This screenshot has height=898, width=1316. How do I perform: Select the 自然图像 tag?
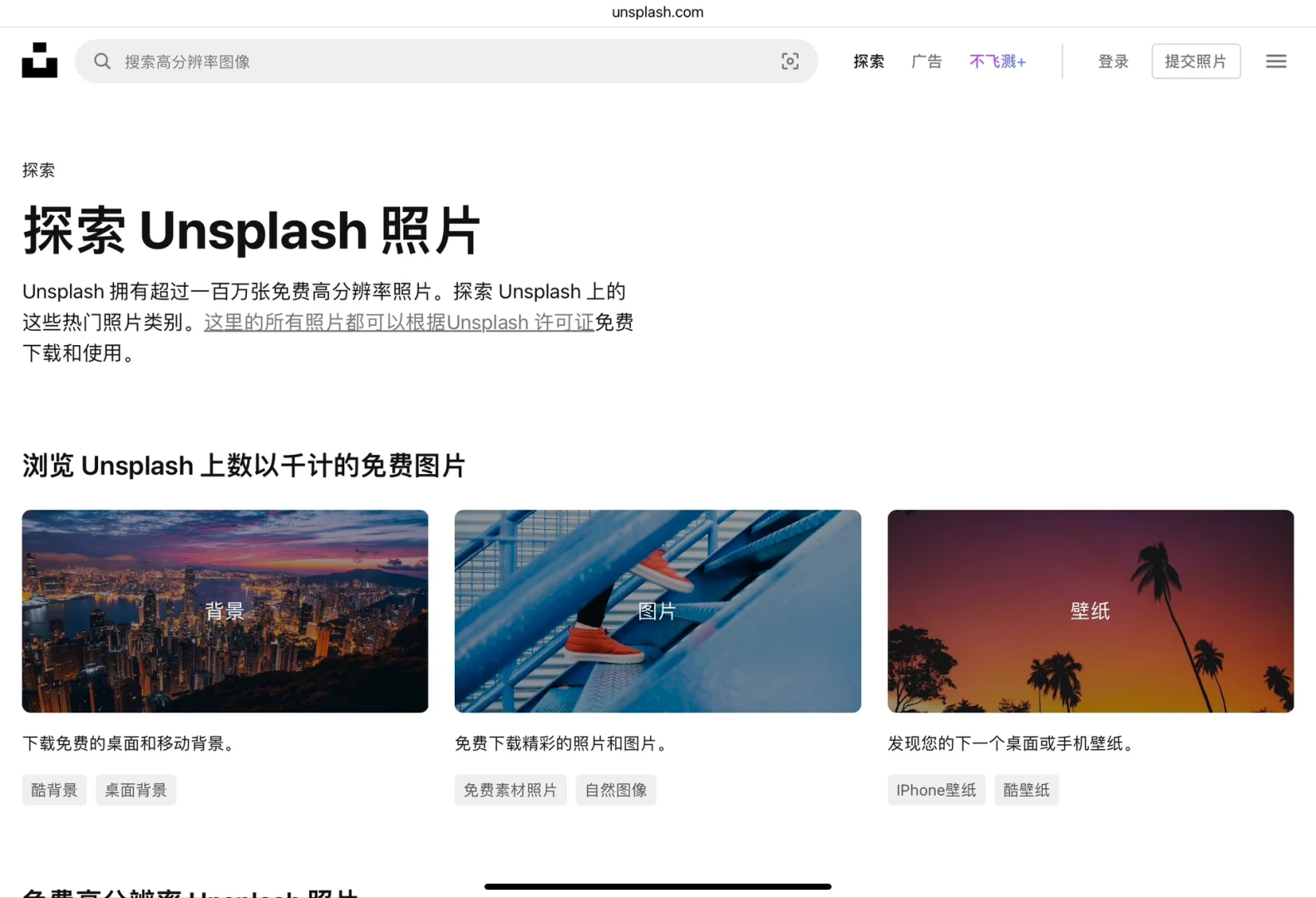[616, 790]
